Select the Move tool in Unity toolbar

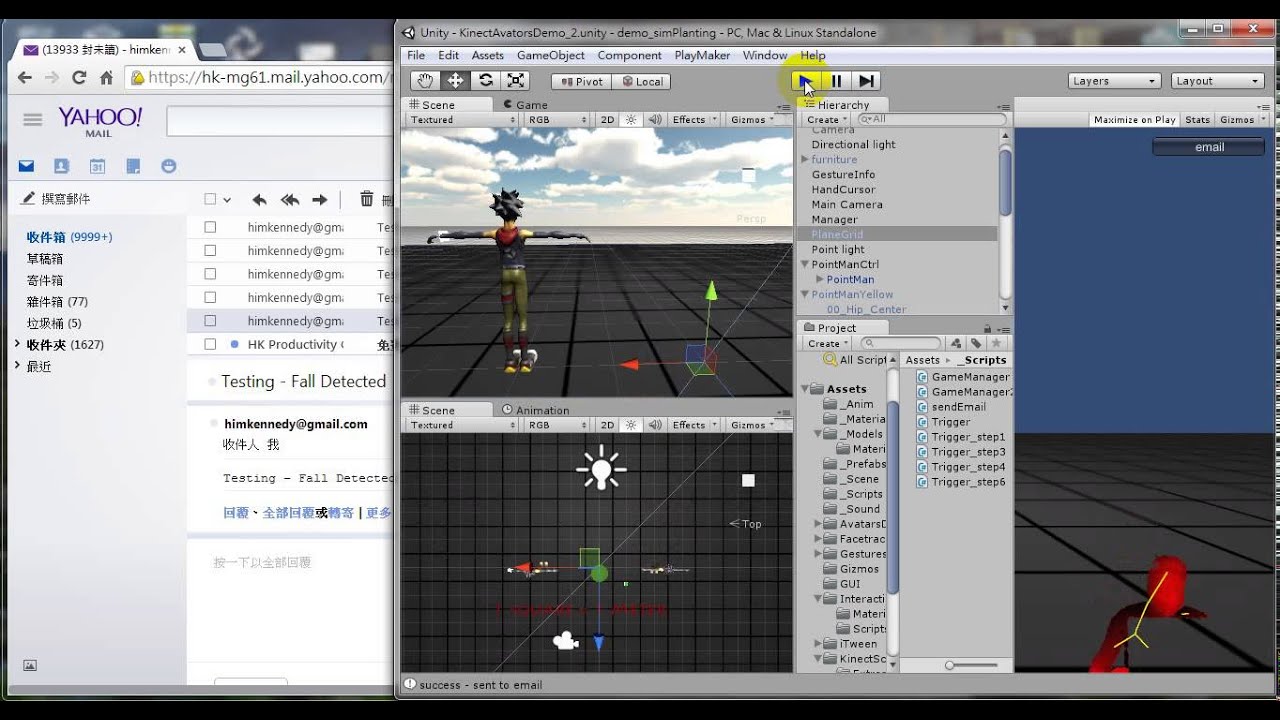click(455, 81)
